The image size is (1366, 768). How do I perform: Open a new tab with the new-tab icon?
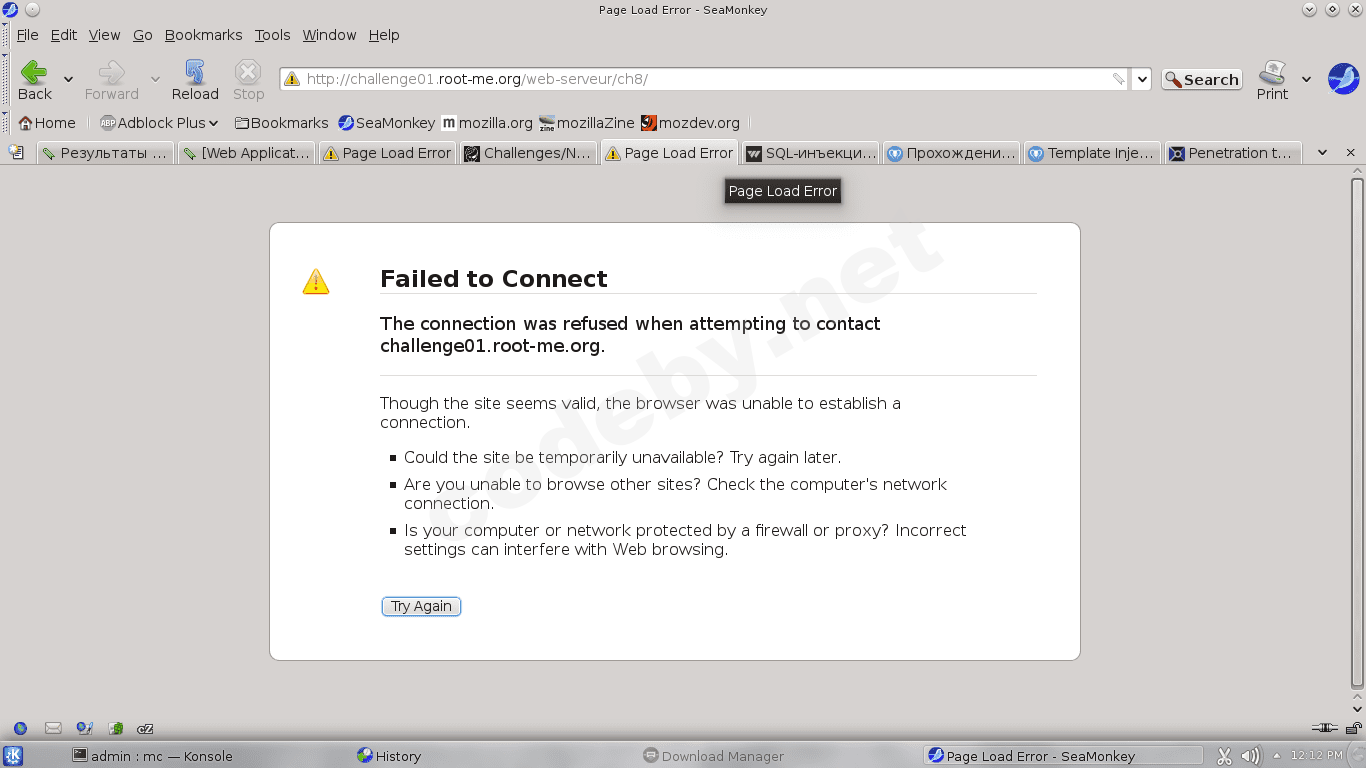[x=16, y=152]
